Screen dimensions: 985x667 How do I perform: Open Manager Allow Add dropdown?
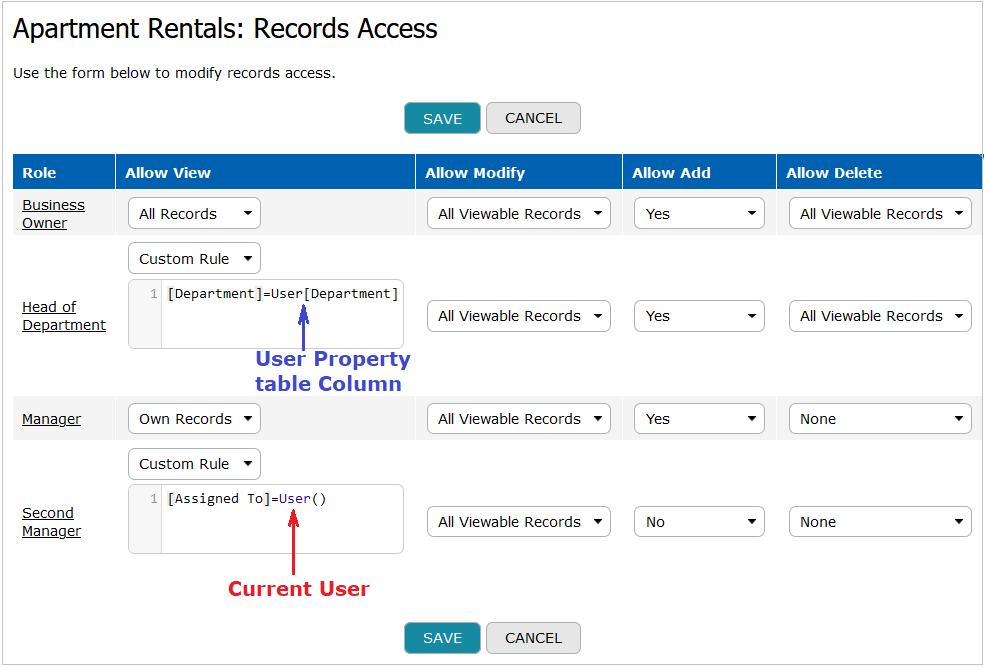click(x=699, y=419)
